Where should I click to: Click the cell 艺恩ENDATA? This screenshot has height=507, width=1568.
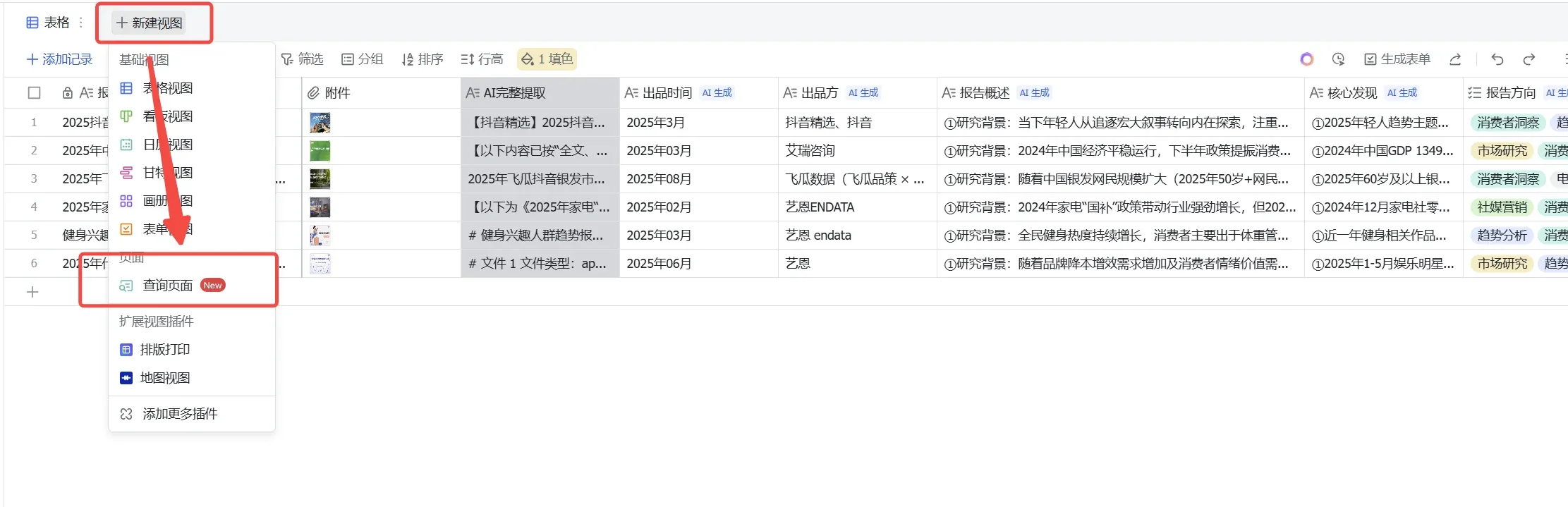pyautogui.click(x=858, y=207)
